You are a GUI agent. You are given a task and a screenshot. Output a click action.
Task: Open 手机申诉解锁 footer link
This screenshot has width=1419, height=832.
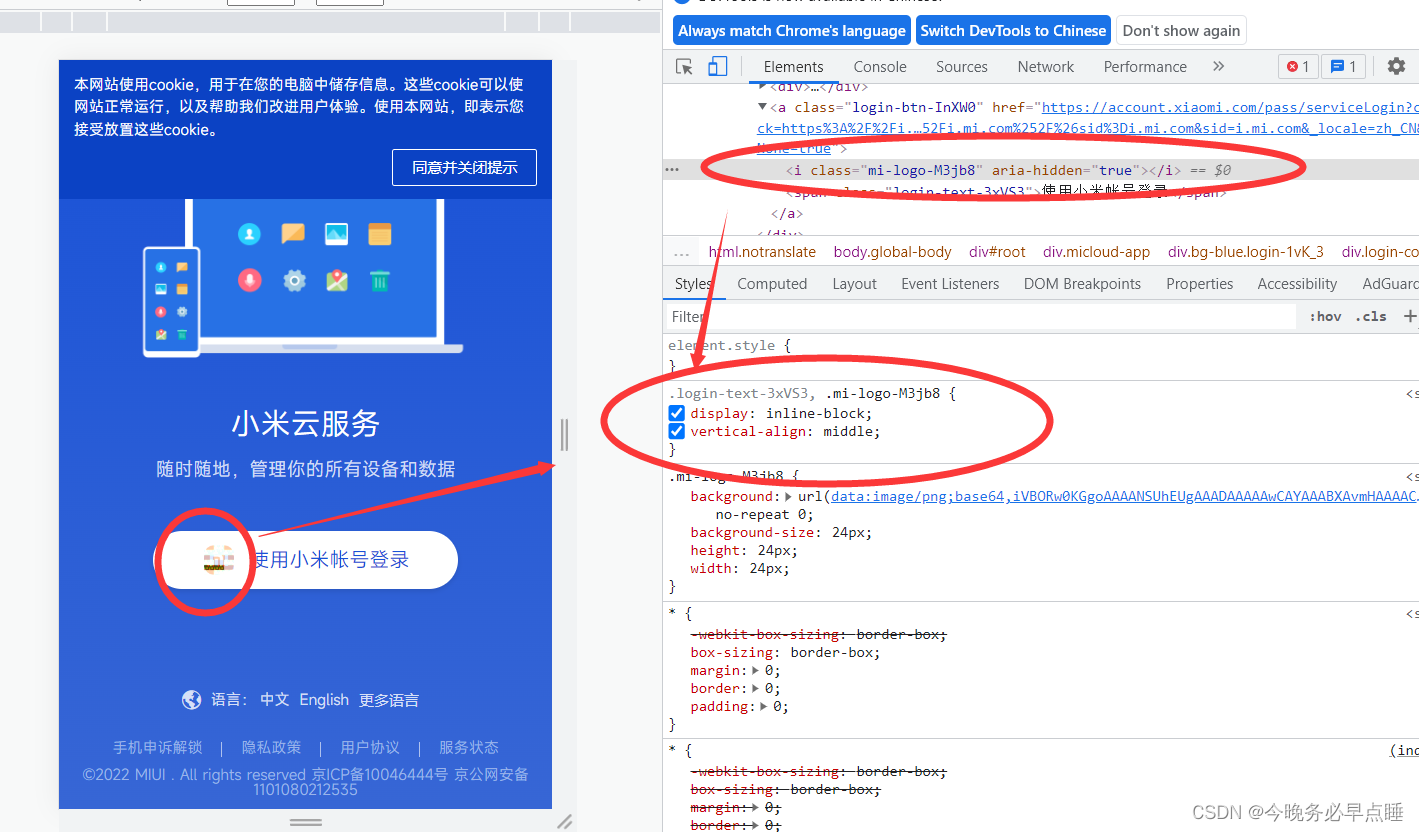click(x=157, y=747)
